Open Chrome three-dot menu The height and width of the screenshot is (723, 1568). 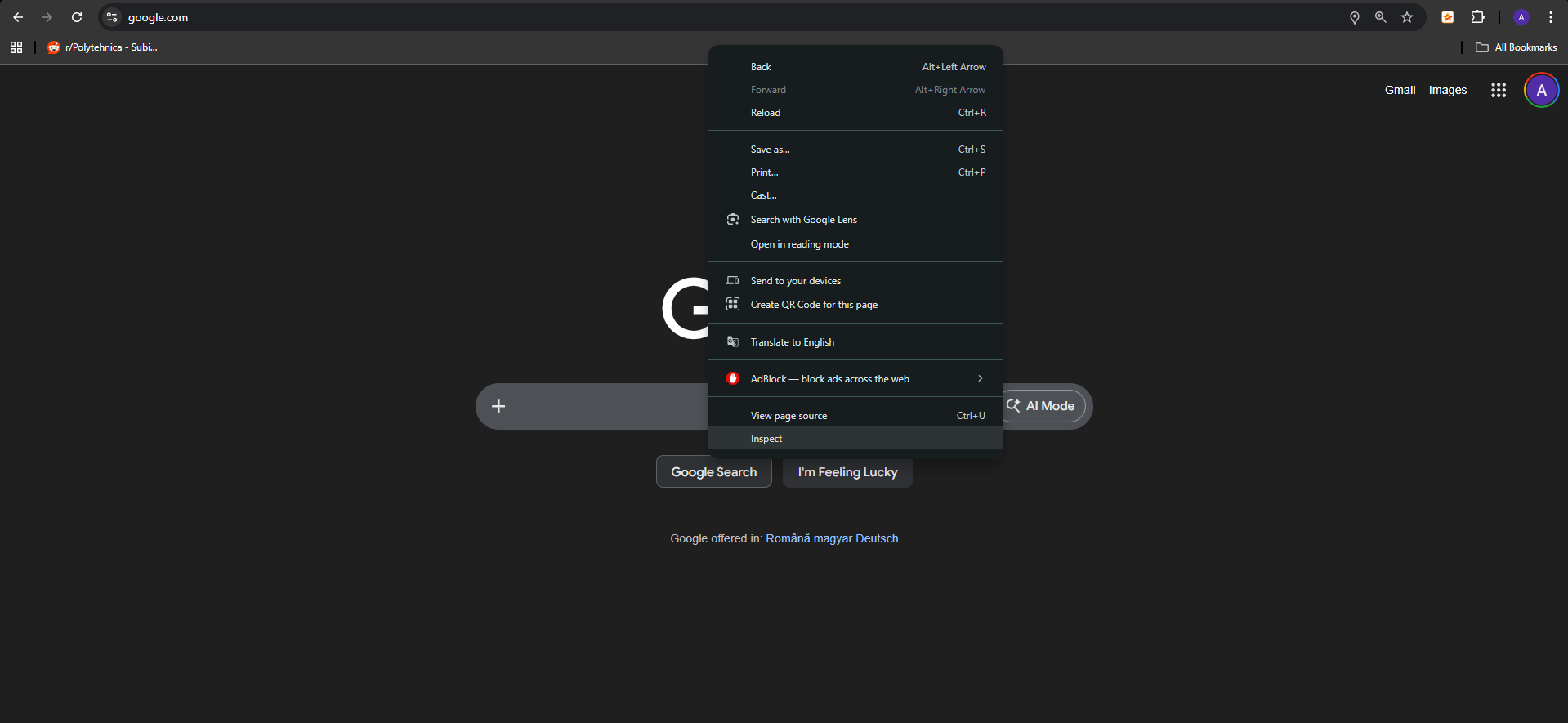(1551, 17)
